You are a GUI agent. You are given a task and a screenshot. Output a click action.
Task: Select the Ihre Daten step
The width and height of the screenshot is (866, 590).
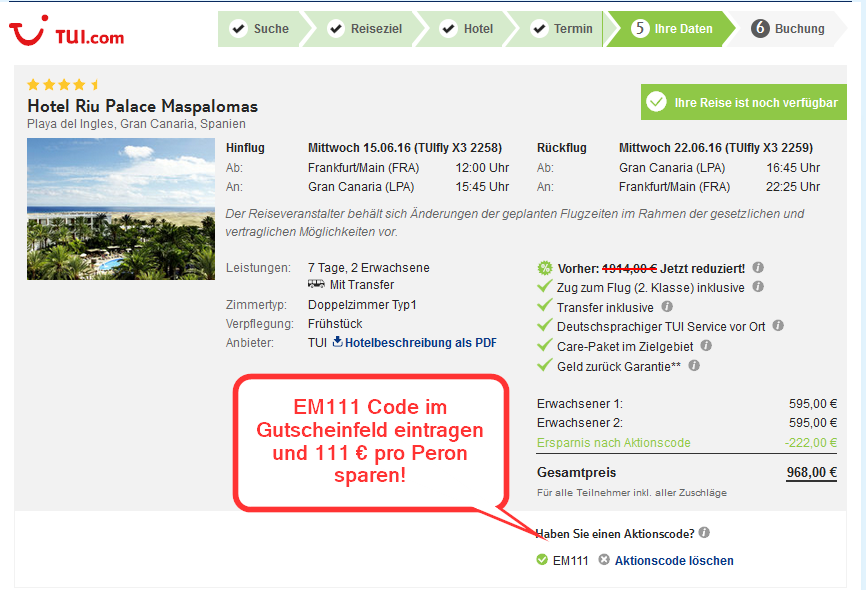coord(671,29)
